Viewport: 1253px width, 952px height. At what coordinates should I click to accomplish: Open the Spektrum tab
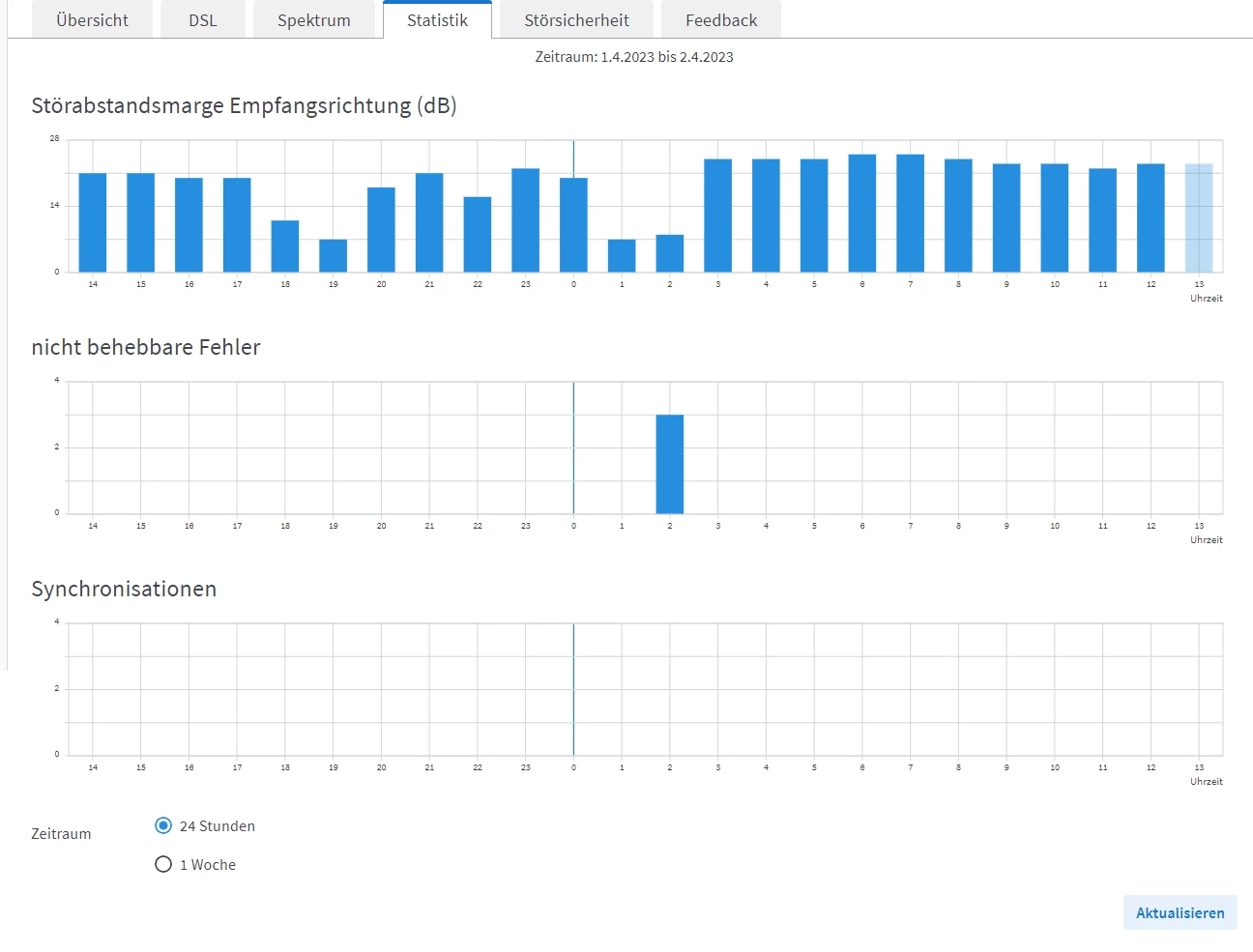coord(314,20)
